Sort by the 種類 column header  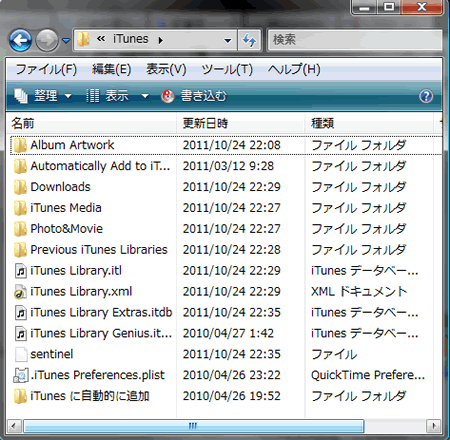[x=369, y=123]
